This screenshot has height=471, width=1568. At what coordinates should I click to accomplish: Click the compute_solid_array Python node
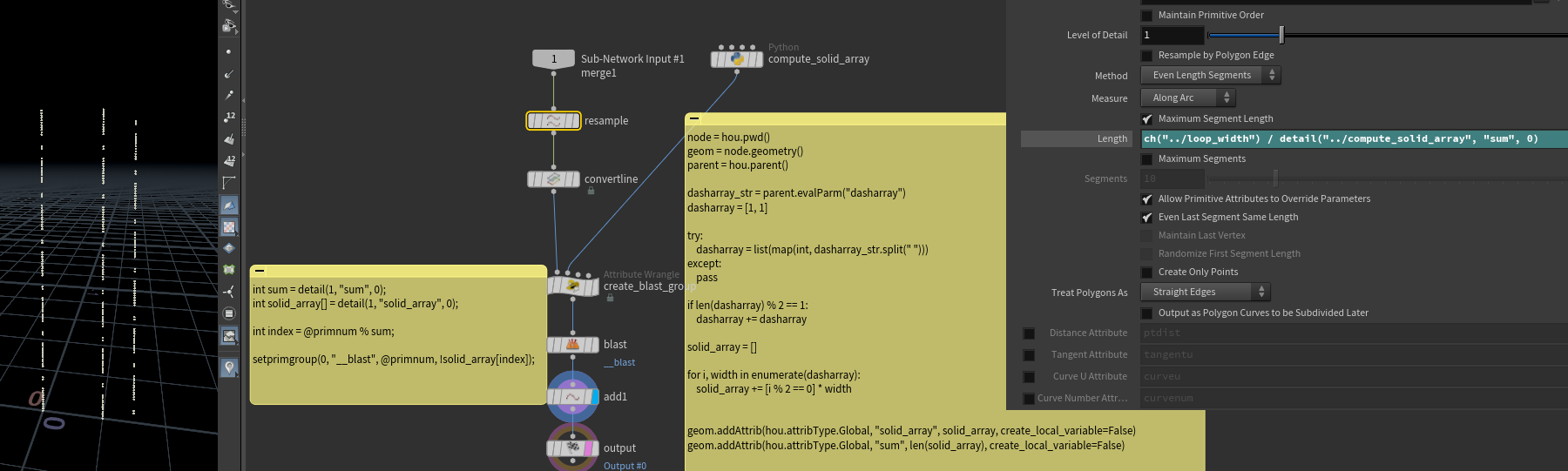tap(737, 59)
